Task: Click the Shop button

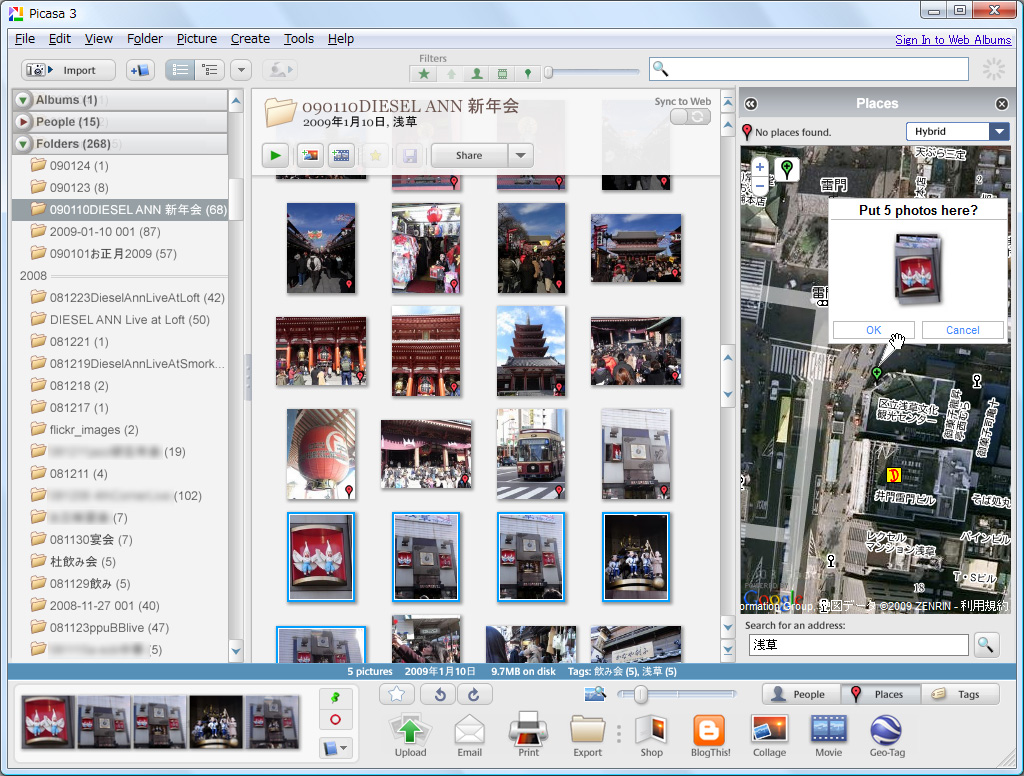Action: 651,735
